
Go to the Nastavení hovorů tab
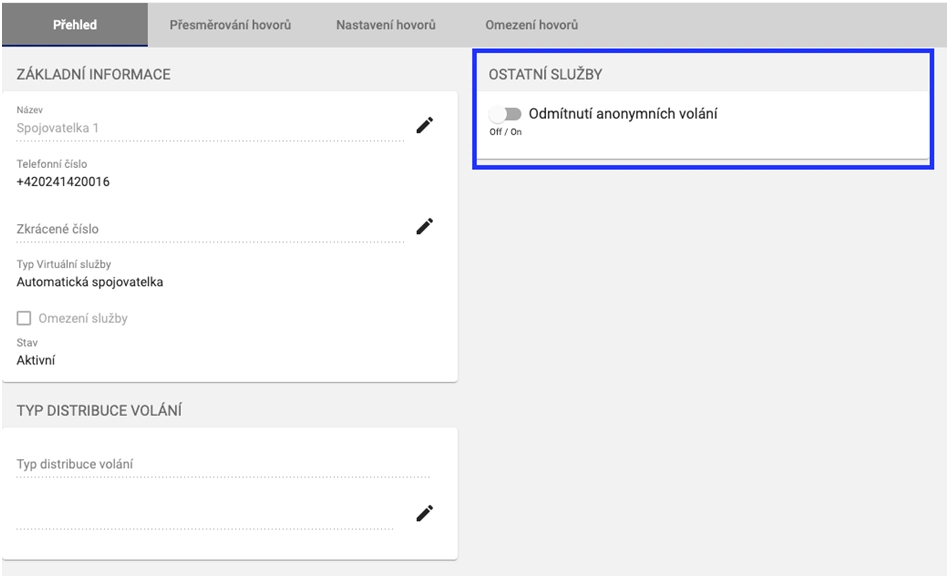click(386, 24)
